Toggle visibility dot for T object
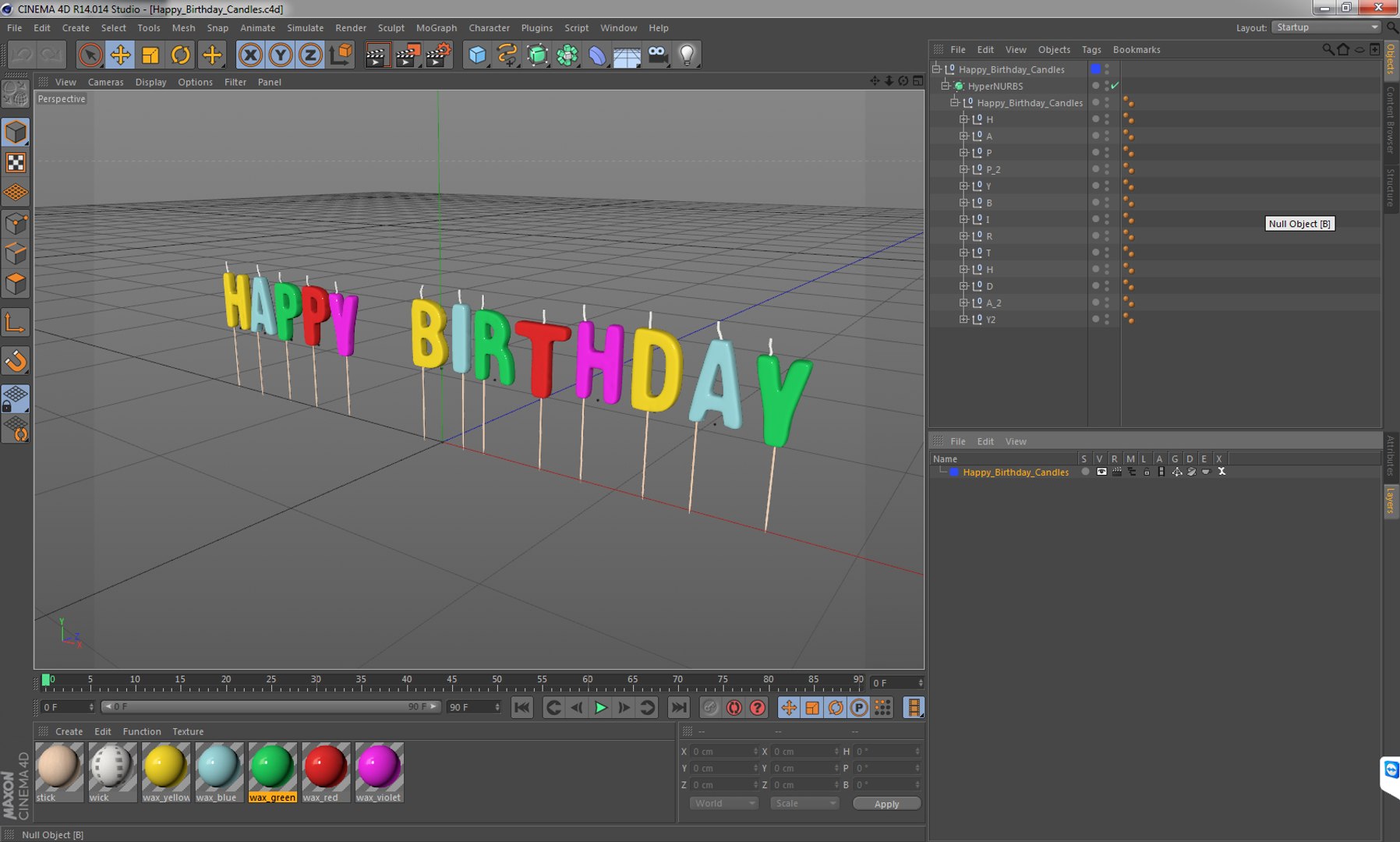The width and height of the screenshot is (1400, 842). (1095, 253)
